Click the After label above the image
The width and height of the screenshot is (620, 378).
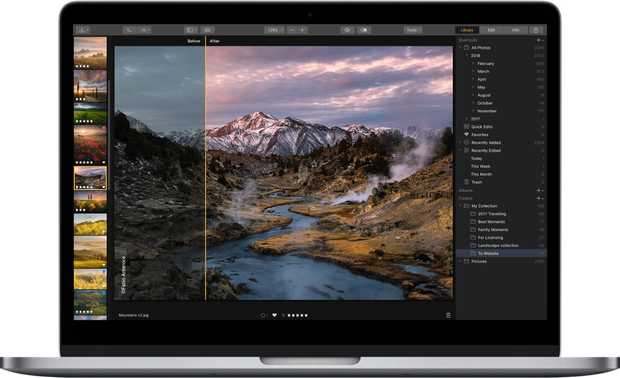pyautogui.click(x=214, y=41)
